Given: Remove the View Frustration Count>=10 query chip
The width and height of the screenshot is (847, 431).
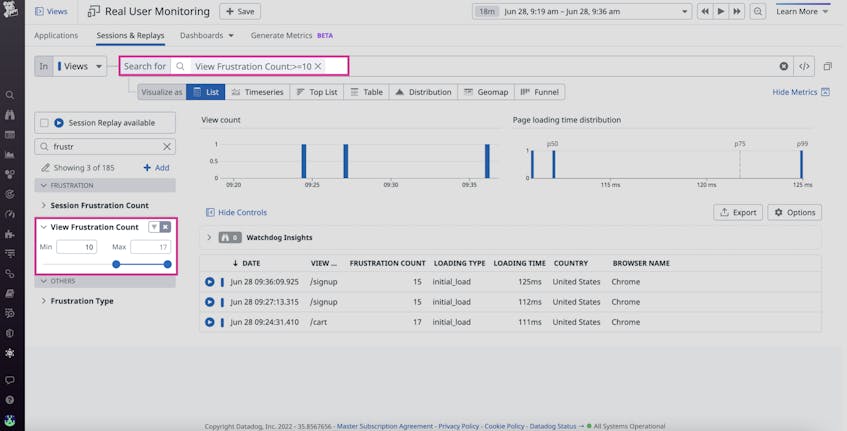Looking at the screenshot, I should [318, 66].
